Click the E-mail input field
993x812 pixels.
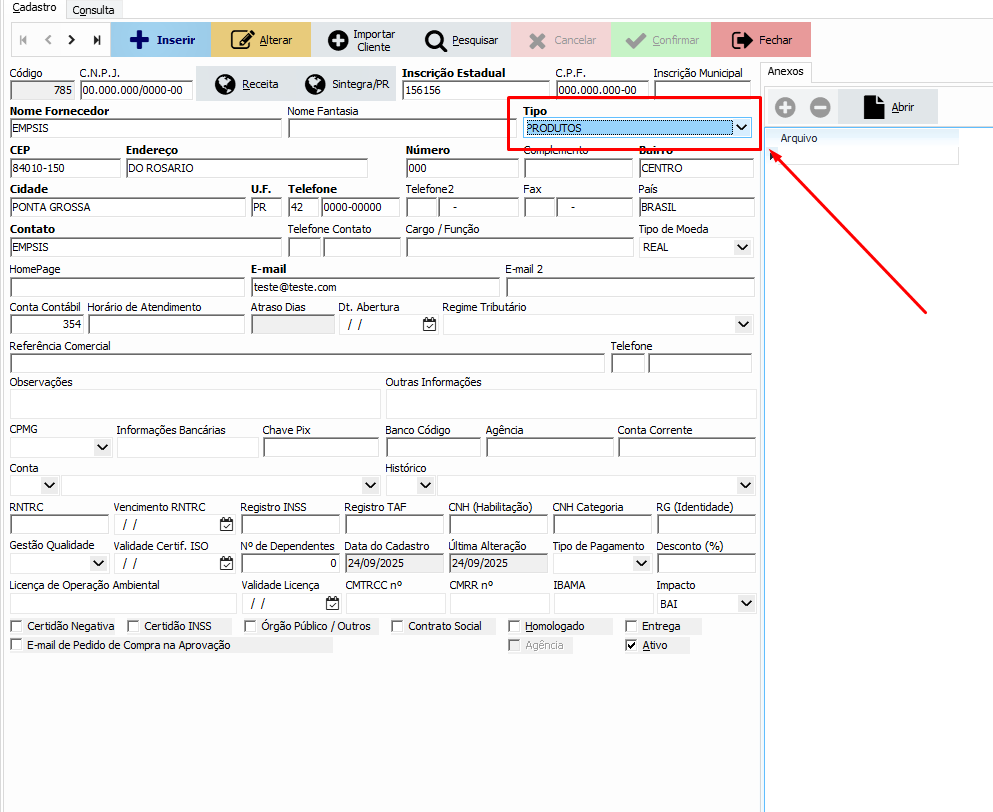(375, 287)
